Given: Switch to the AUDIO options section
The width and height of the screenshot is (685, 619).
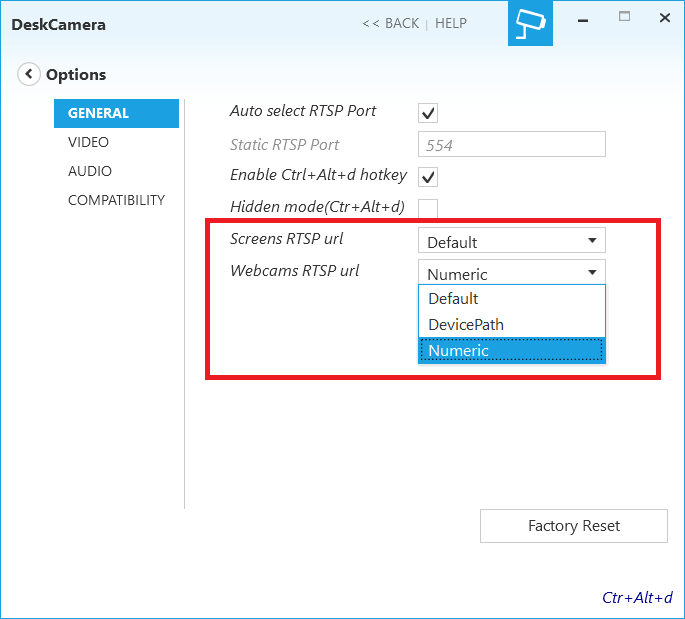Looking at the screenshot, I should click(x=90, y=171).
